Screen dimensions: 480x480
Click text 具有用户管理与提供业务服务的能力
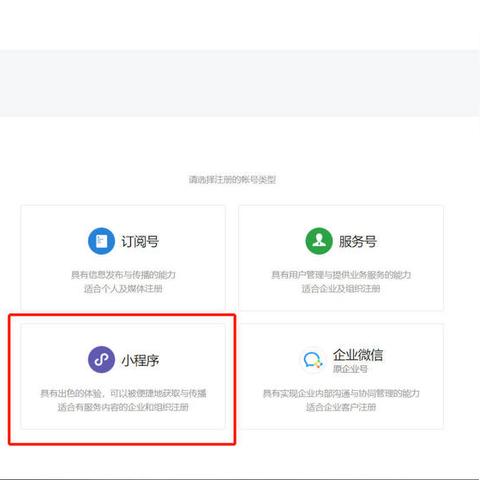[341, 275]
